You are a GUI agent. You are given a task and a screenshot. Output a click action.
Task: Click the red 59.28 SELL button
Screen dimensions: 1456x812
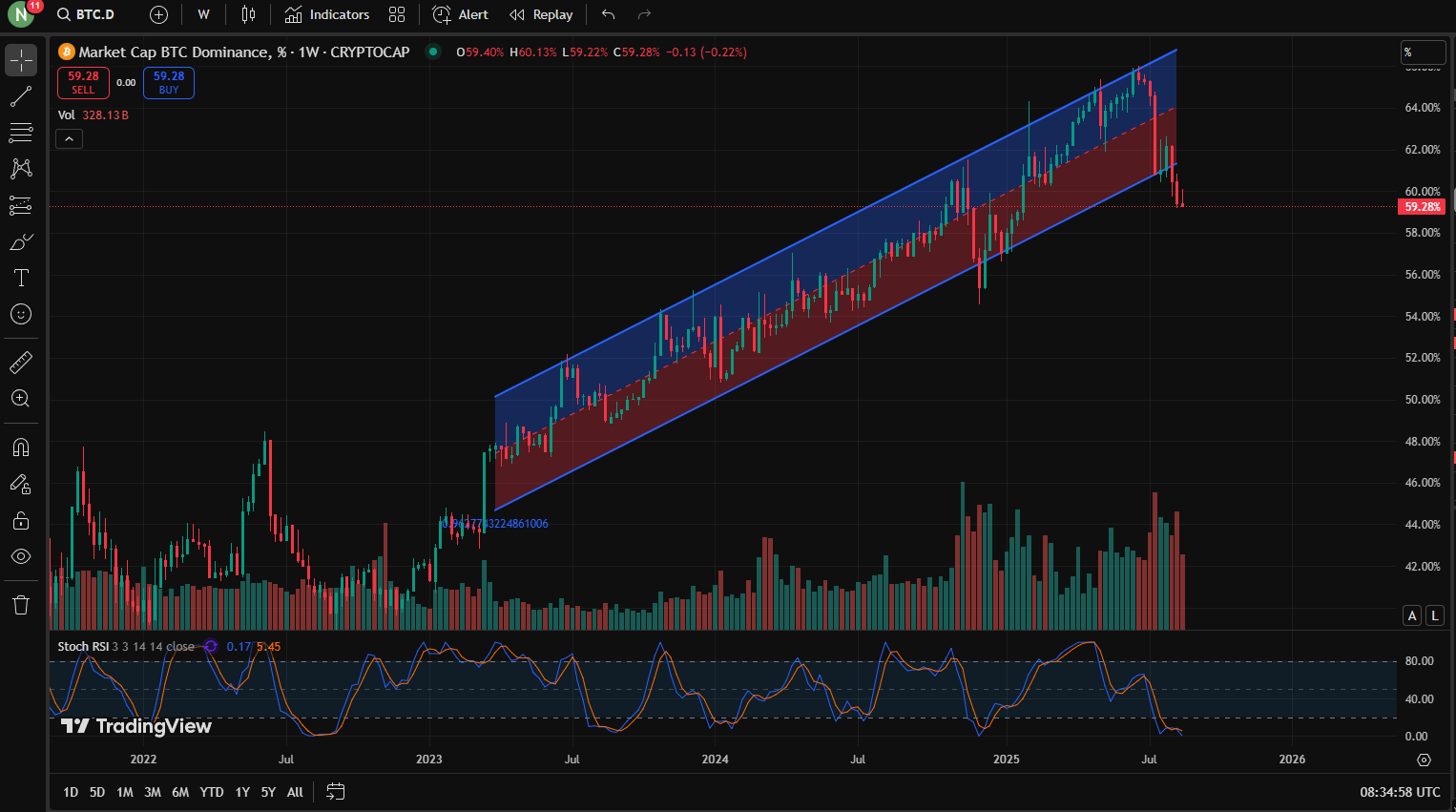click(83, 83)
